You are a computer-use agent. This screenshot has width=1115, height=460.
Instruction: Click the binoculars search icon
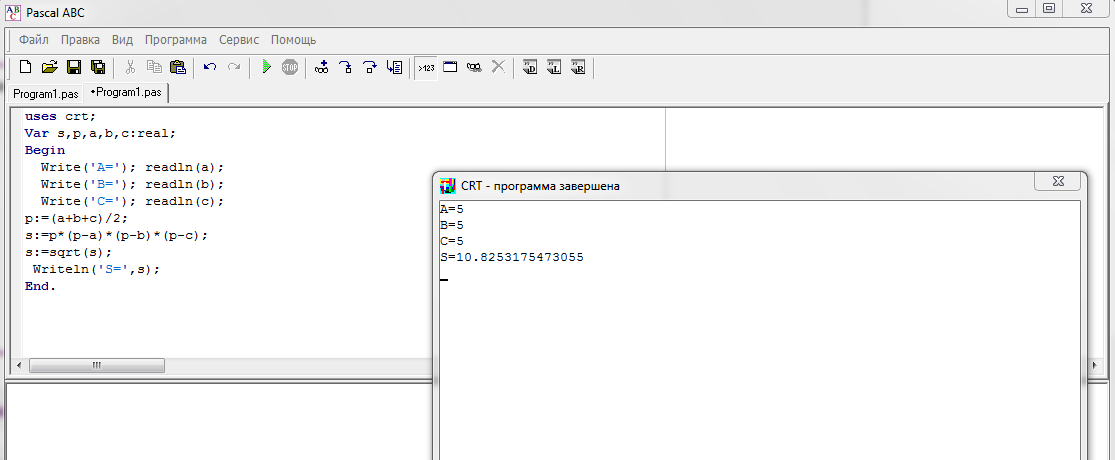(474, 67)
